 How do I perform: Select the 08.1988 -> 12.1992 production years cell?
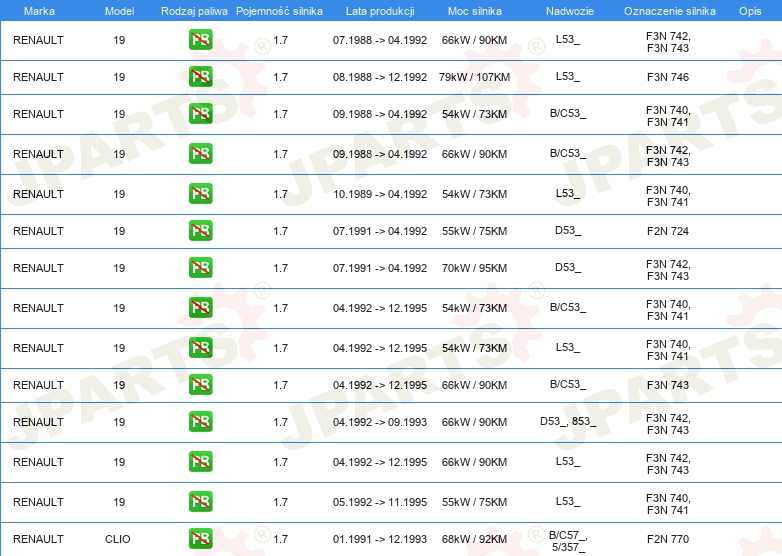[x=380, y=77]
